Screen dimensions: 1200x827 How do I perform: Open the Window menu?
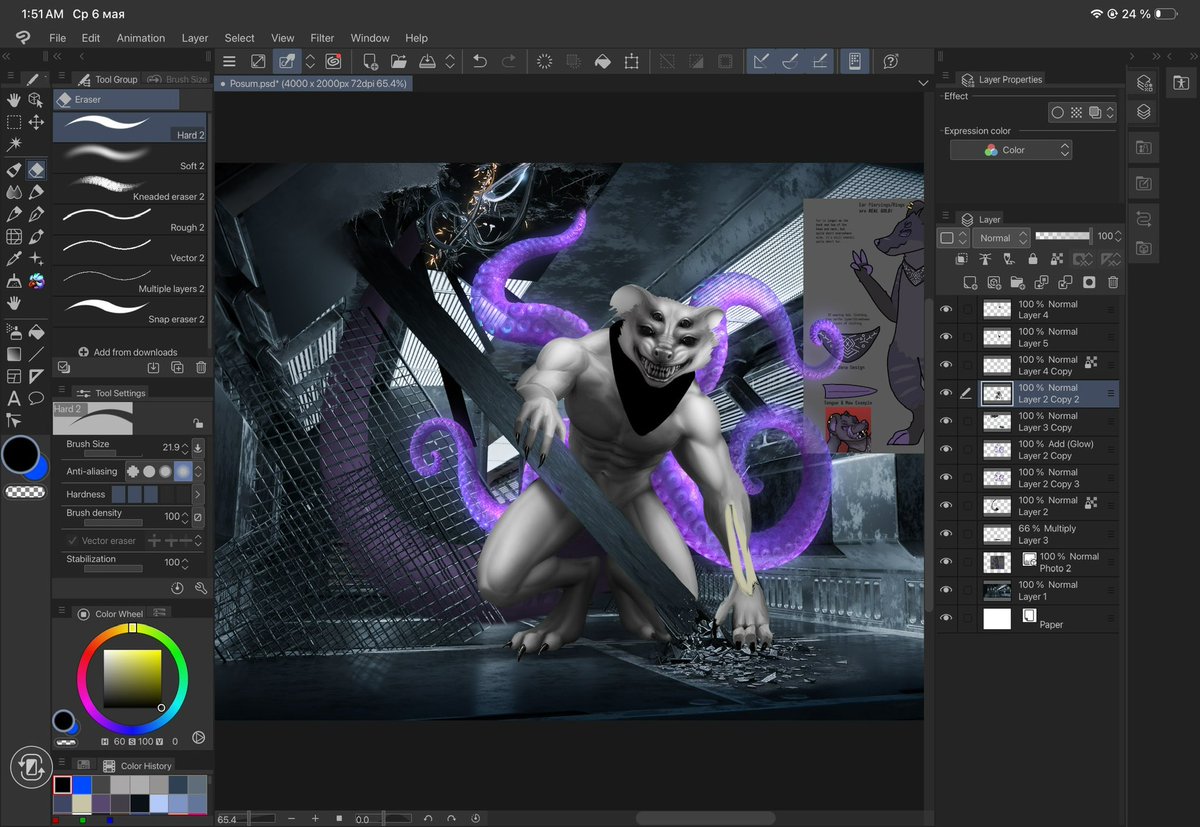click(370, 38)
